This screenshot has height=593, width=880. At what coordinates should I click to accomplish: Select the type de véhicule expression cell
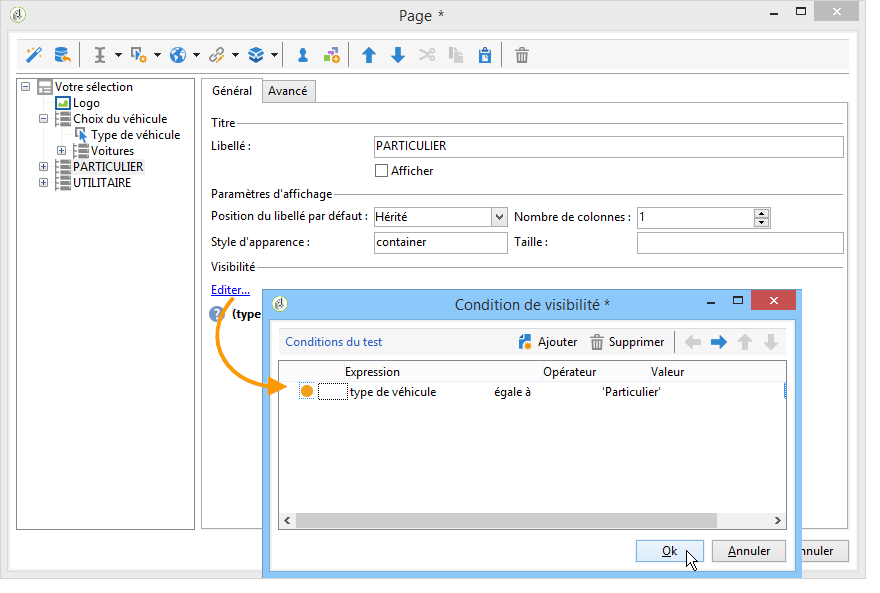pyautogui.click(x=393, y=392)
